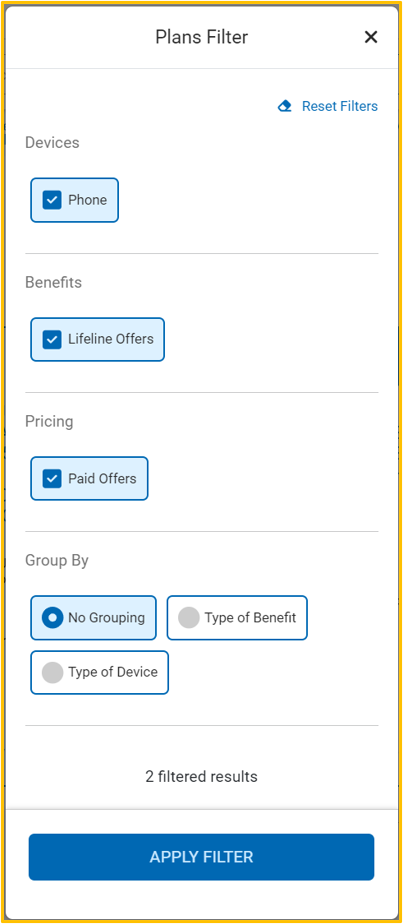Click the Group By section heading
The width and height of the screenshot is (403, 924).
pyautogui.click(x=57, y=560)
